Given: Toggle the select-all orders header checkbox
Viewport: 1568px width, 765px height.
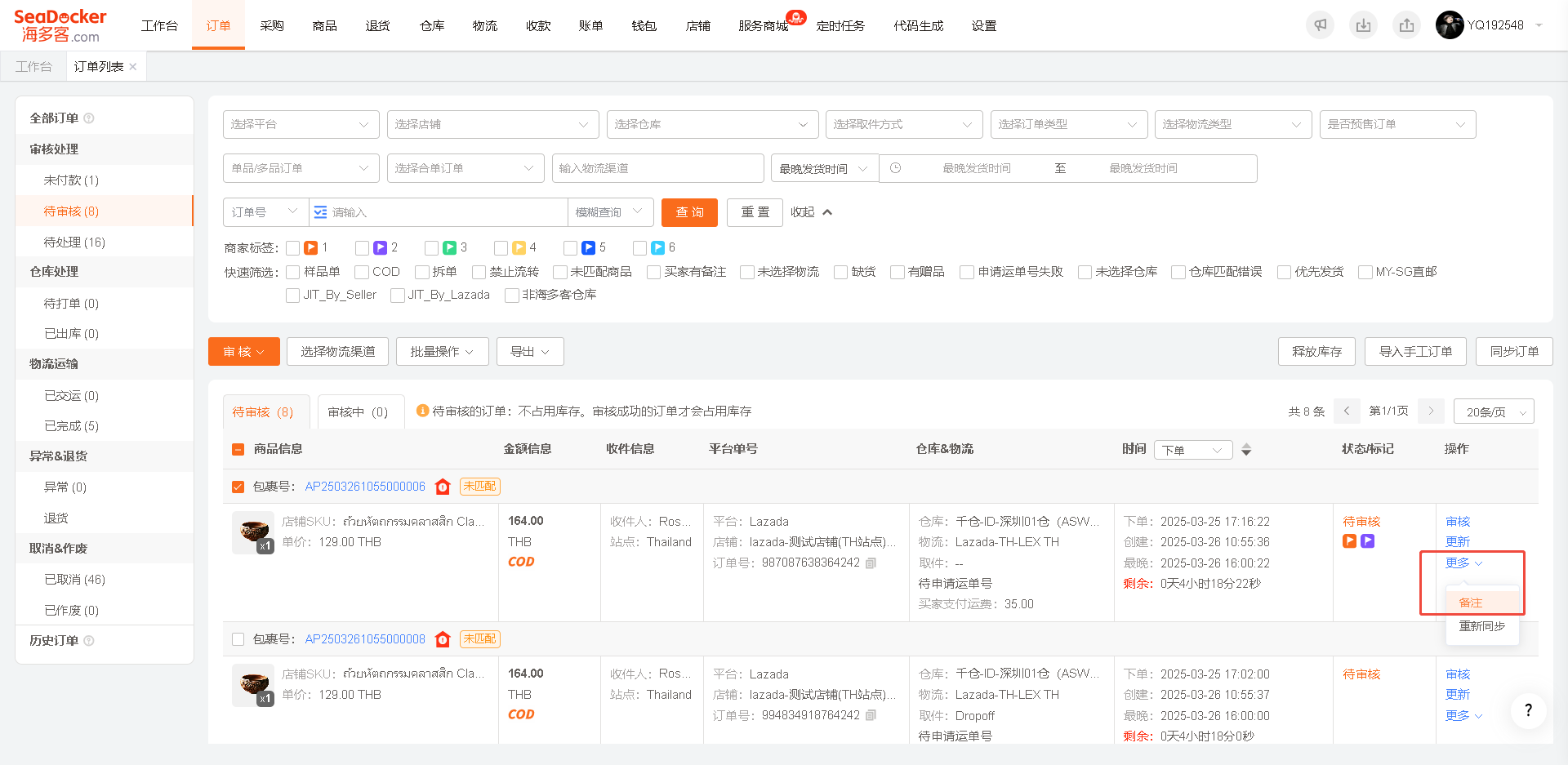Looking at the screenshot, I should pyautogui.click(x=238, y=449).
